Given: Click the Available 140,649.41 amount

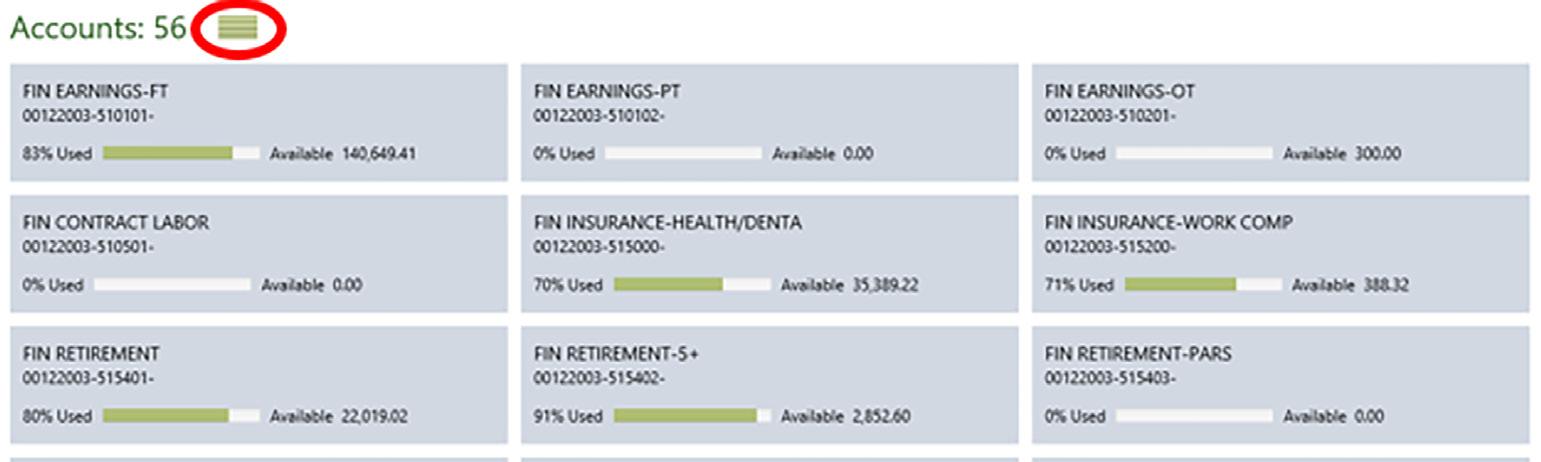Looking at the screenshot, I should (x=343, y=154).
